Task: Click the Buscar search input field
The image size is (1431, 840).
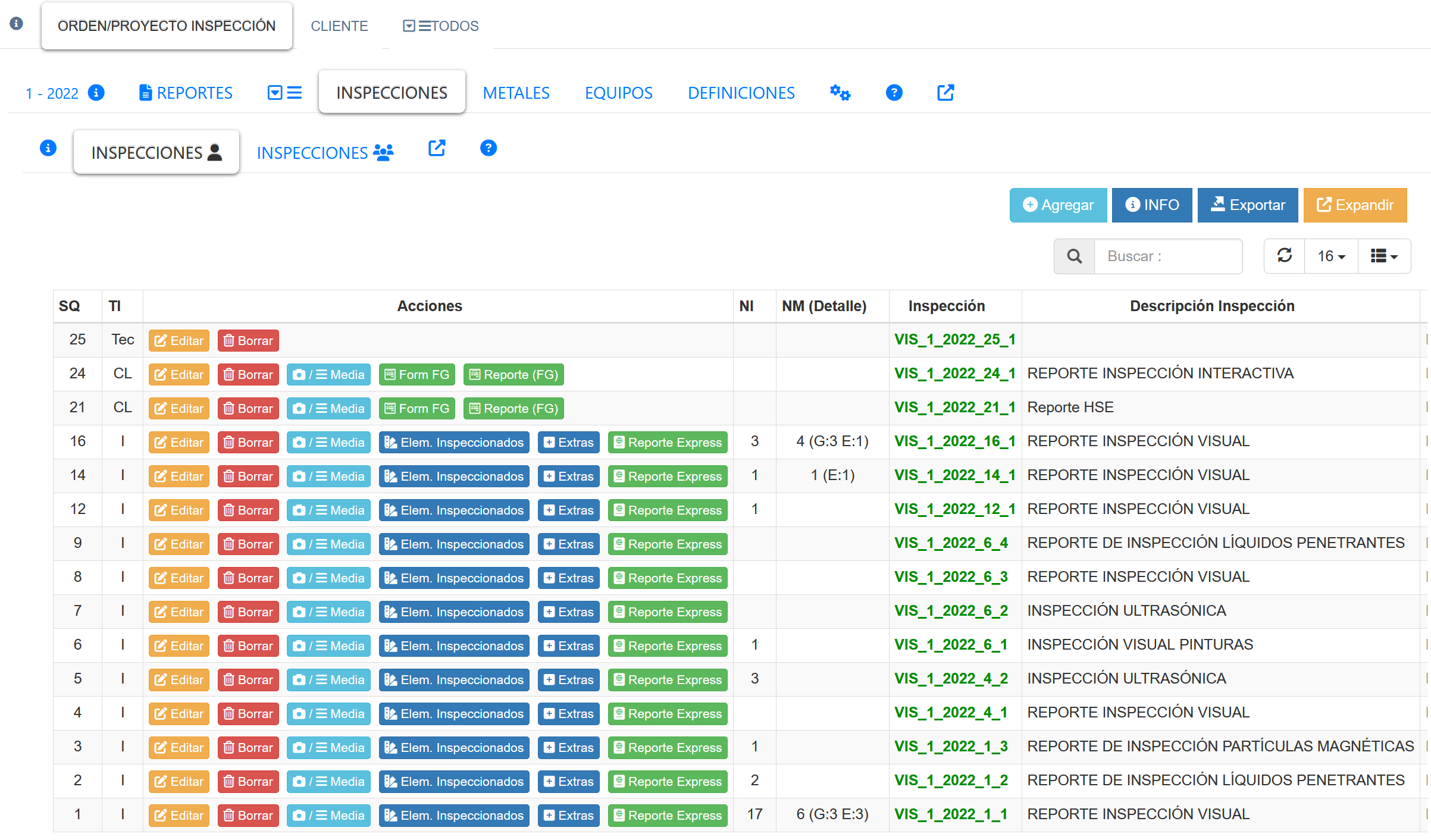Action: (x=1167, y=256)
